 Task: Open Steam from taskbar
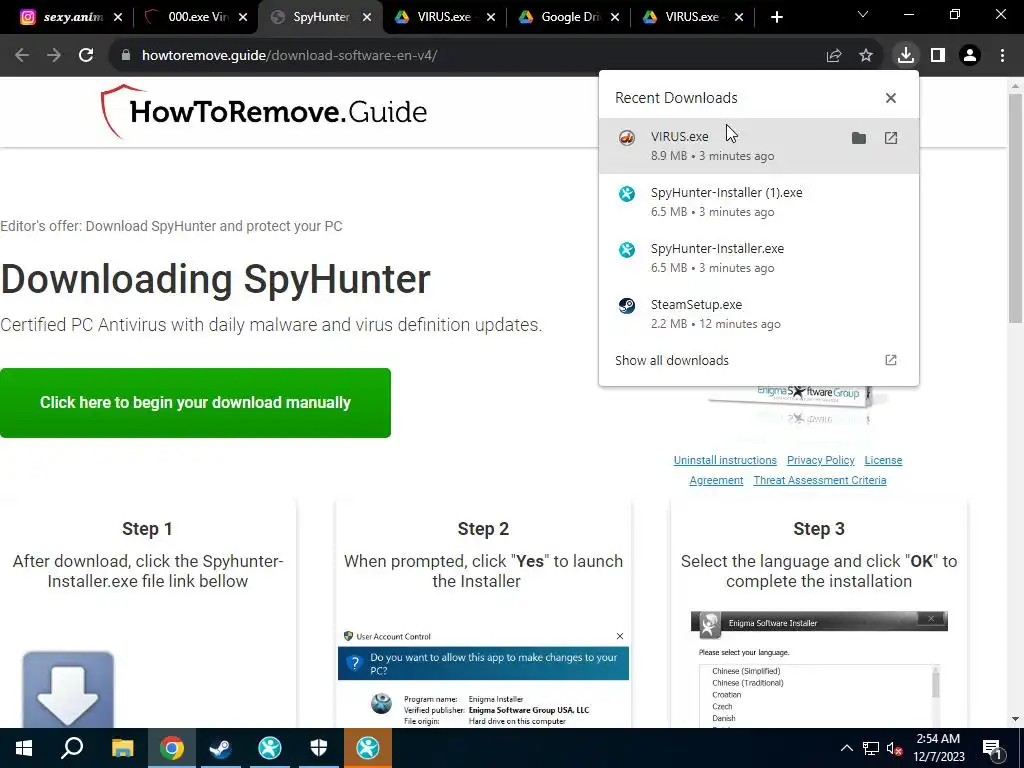(x=221, y=748)
